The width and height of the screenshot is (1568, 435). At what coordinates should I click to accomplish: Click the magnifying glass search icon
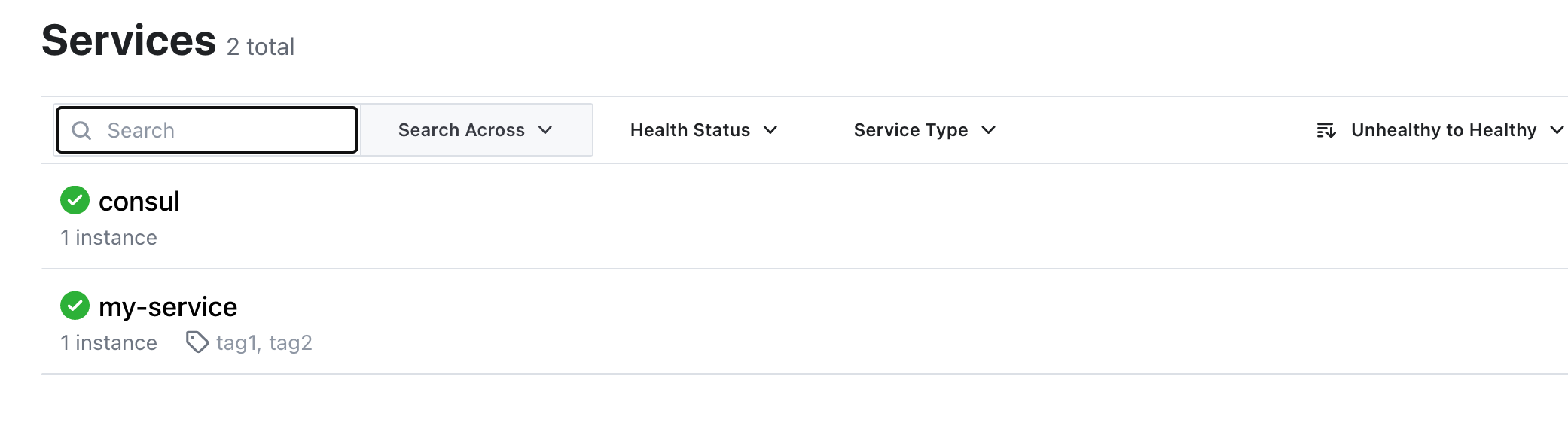pos(81,131)
